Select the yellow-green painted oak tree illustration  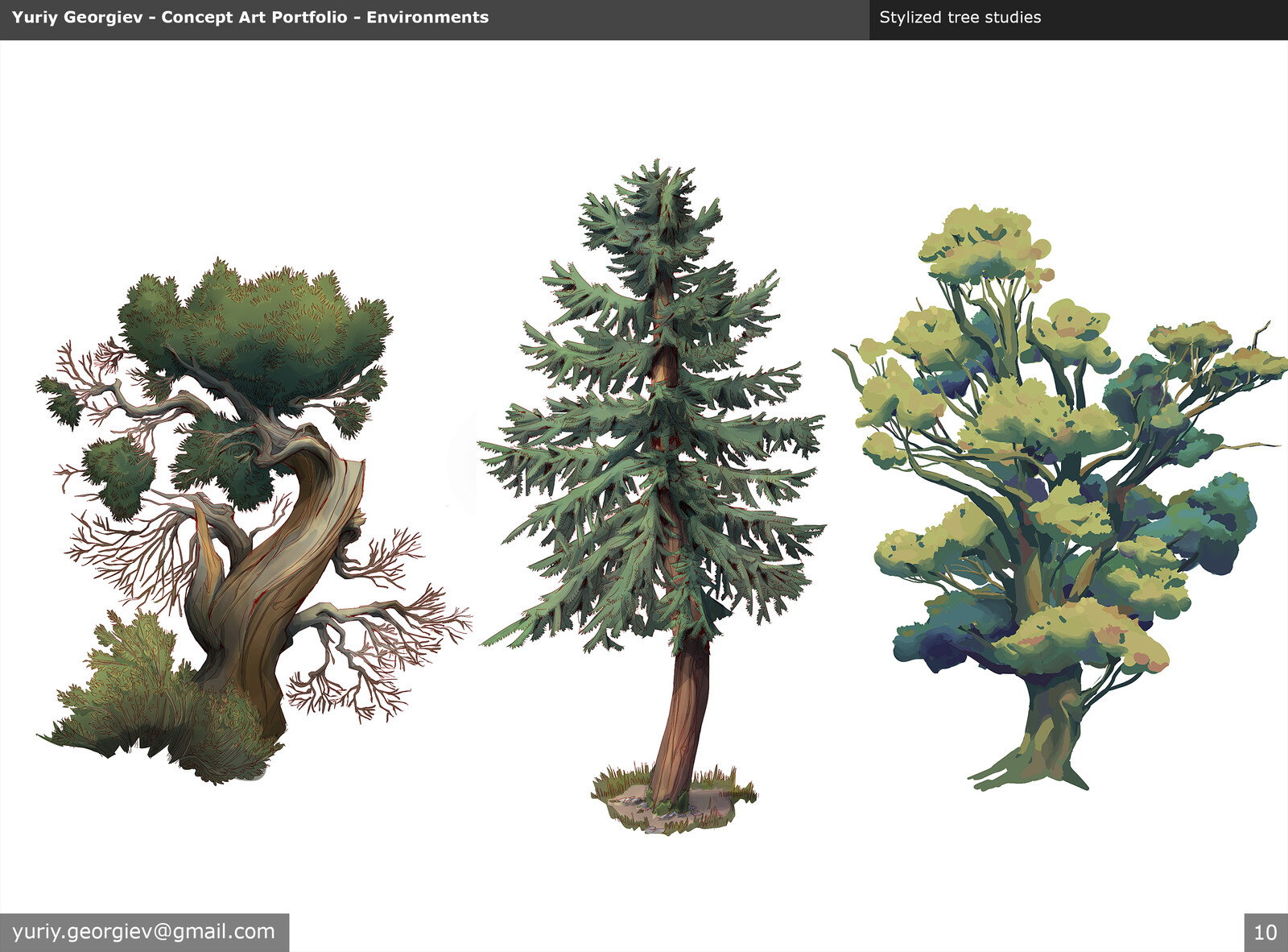(x=1059, y=498)
